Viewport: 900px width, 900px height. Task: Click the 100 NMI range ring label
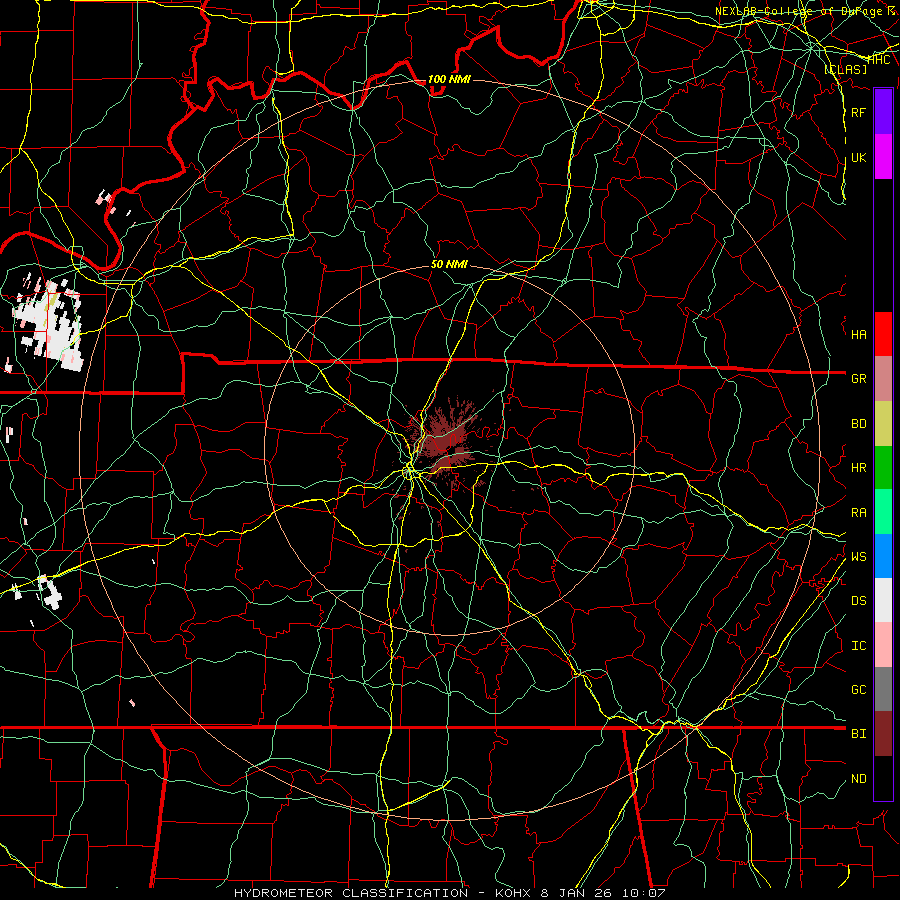449,79
